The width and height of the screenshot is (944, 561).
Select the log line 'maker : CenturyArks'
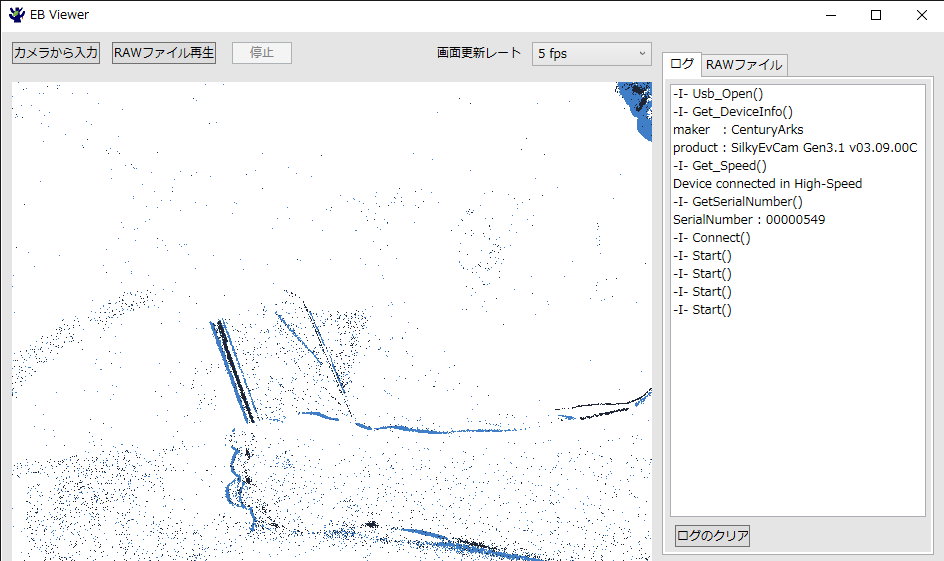click(x=738, y=130)
